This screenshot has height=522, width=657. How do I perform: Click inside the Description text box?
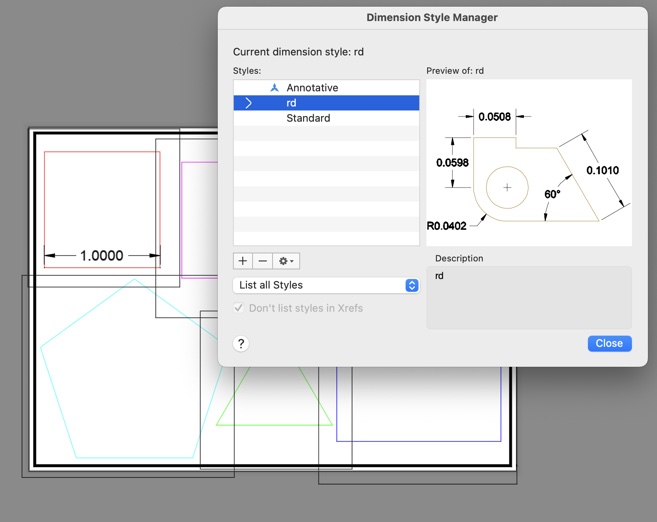529,297
